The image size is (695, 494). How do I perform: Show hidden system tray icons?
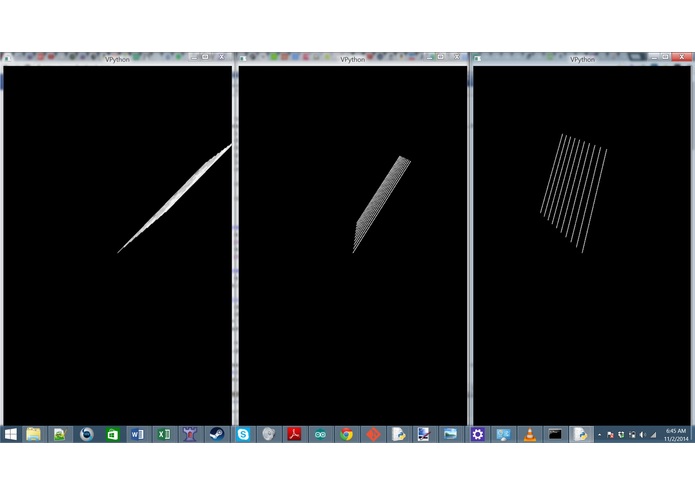(599, 435)
